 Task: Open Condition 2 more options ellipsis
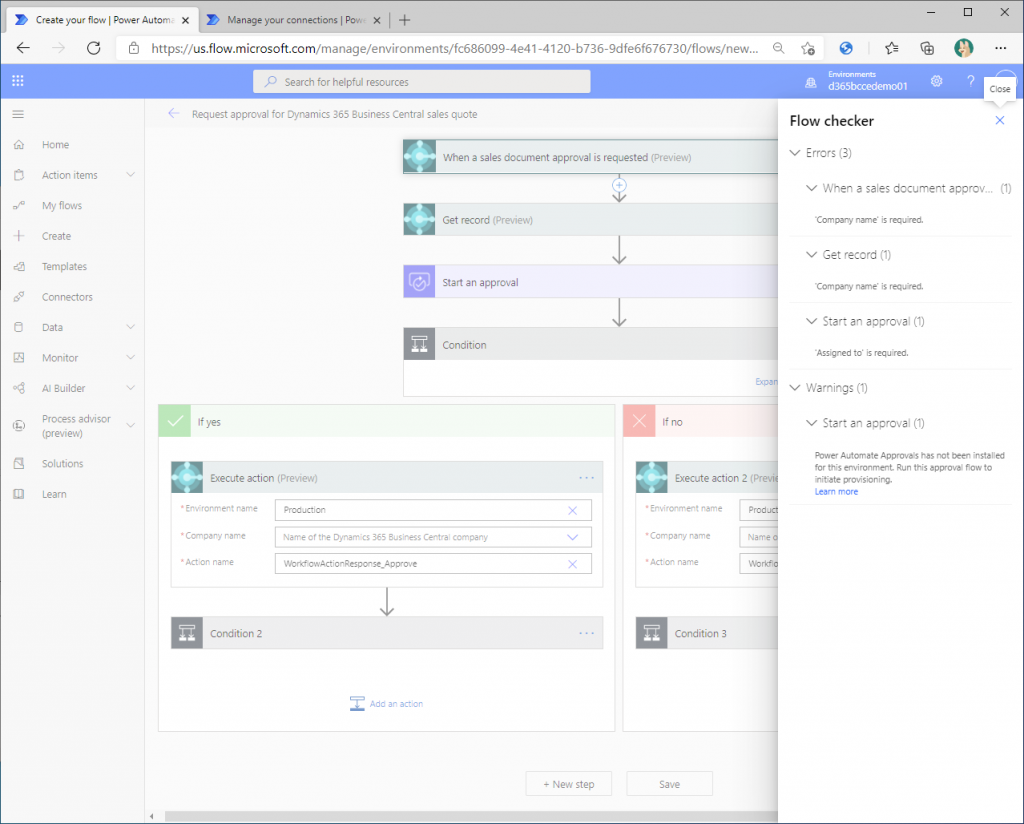[586, 633]
